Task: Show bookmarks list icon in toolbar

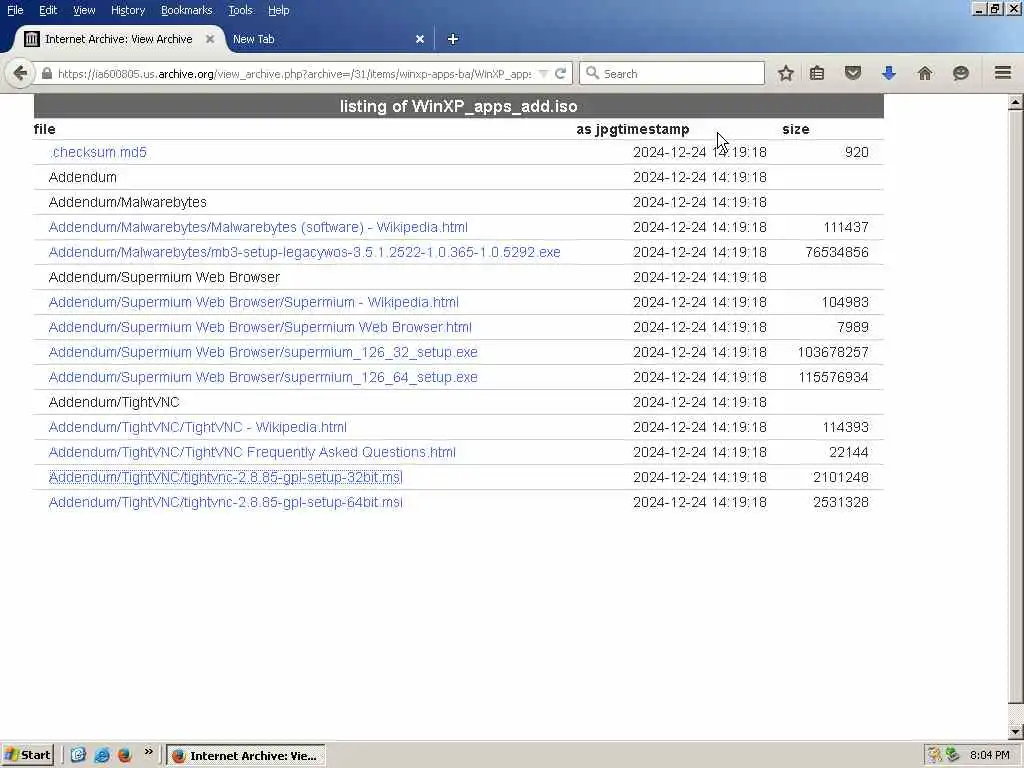Action: [817, 73]
